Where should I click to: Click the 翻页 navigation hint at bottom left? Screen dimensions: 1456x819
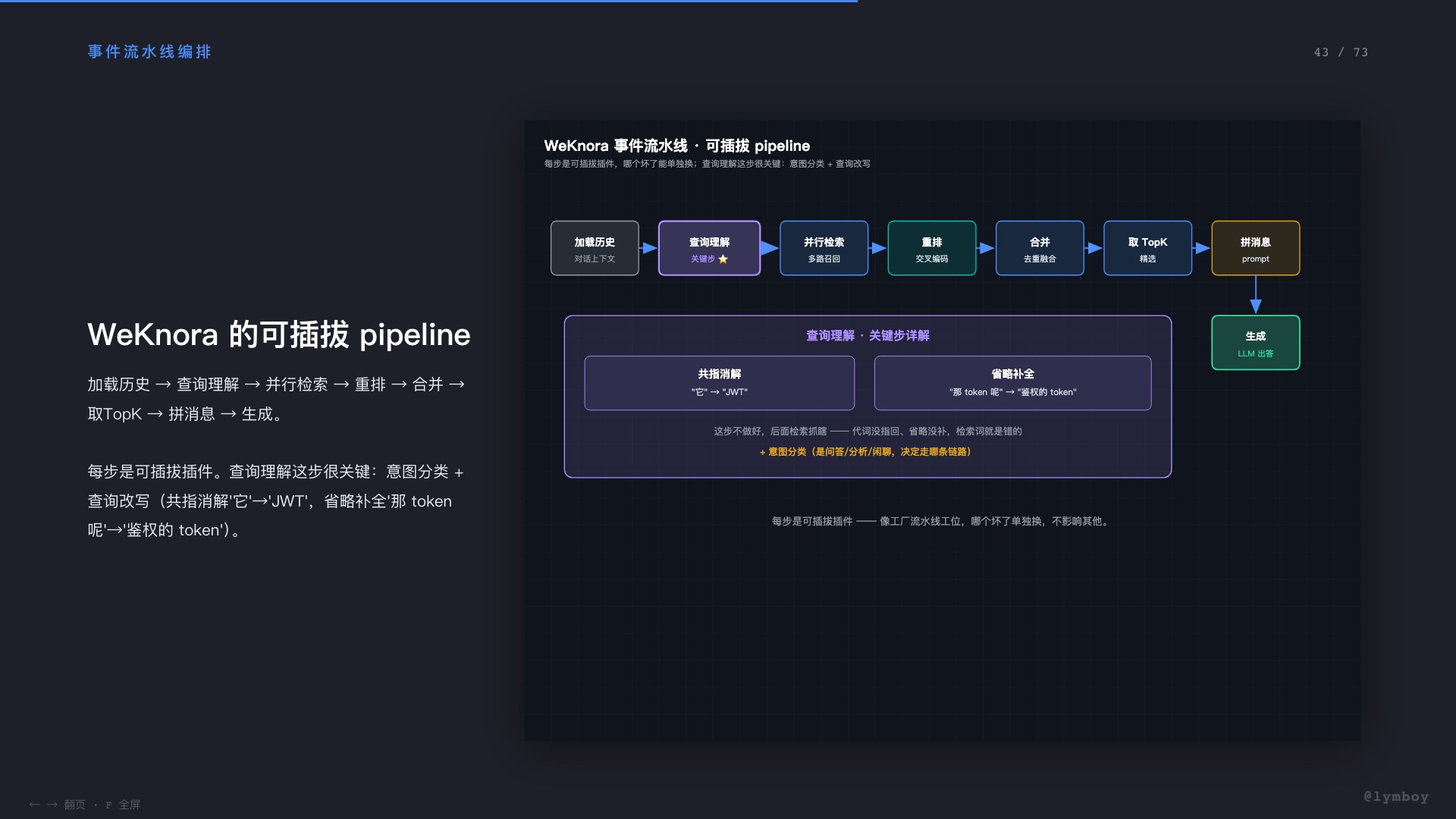click(57, 805)
